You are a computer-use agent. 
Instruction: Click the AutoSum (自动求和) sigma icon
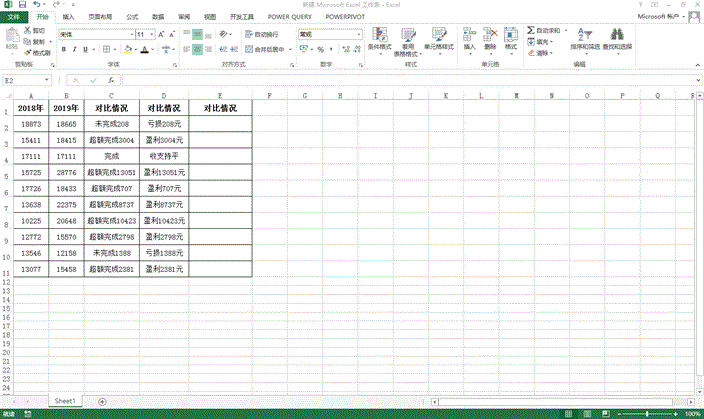(x=530, y=31)
